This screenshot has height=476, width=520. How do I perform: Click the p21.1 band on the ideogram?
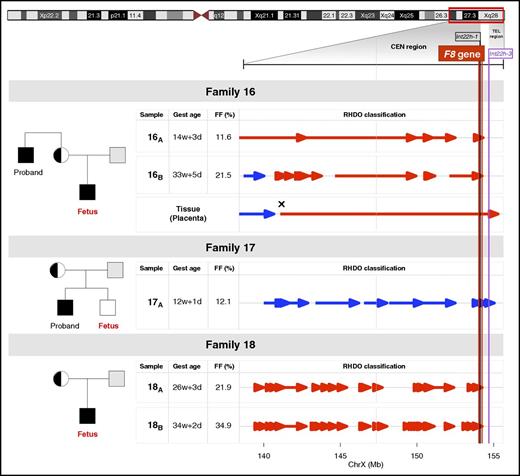coord(118,15)
